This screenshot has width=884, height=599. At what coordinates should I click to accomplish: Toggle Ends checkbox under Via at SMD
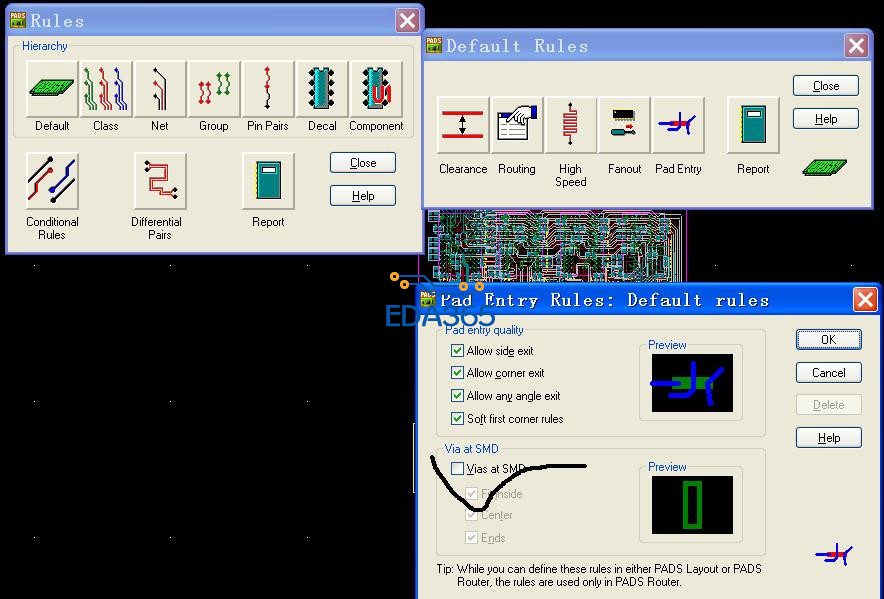[x=471, y=538]
